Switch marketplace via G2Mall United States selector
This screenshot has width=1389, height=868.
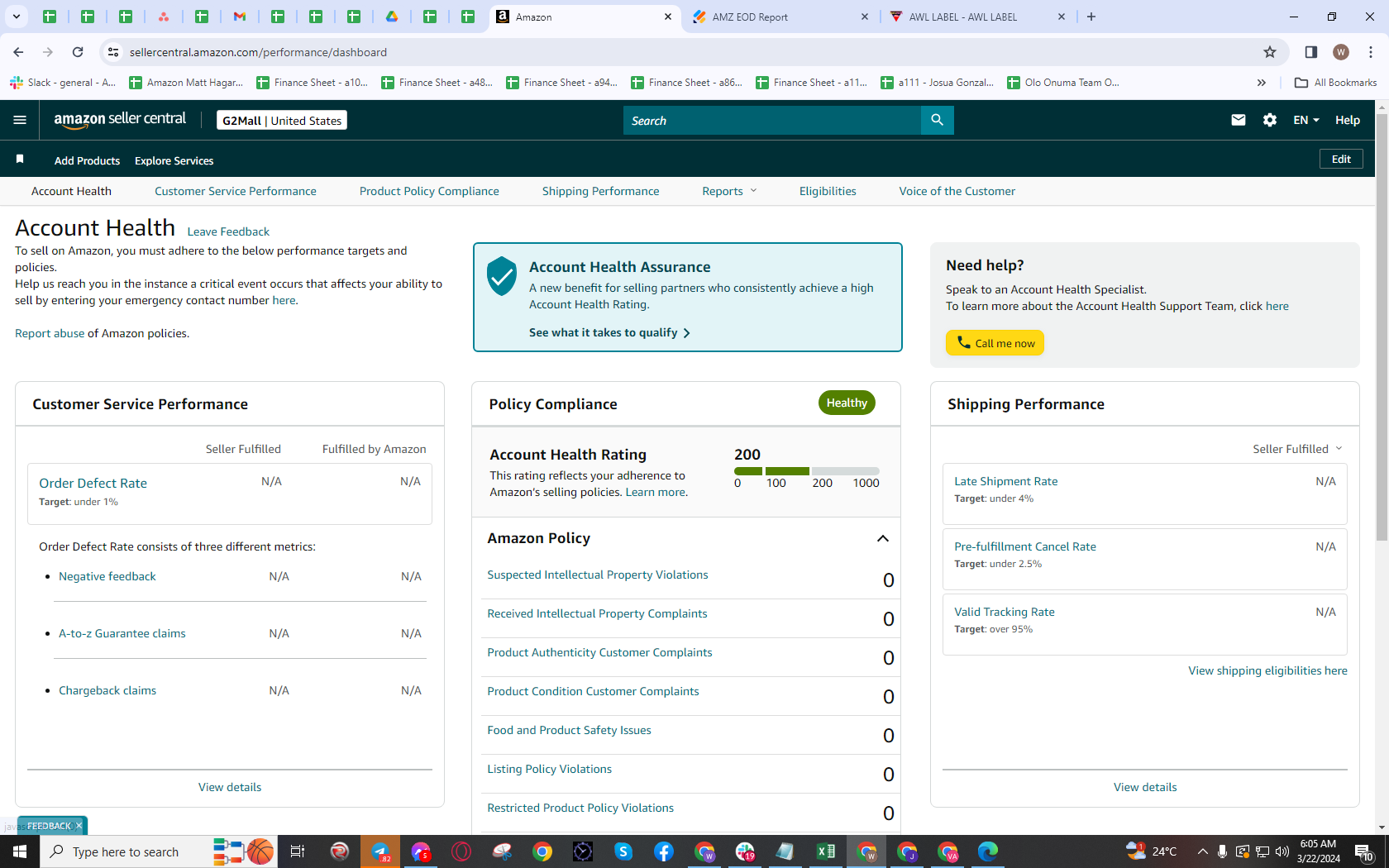pos(282,121)
